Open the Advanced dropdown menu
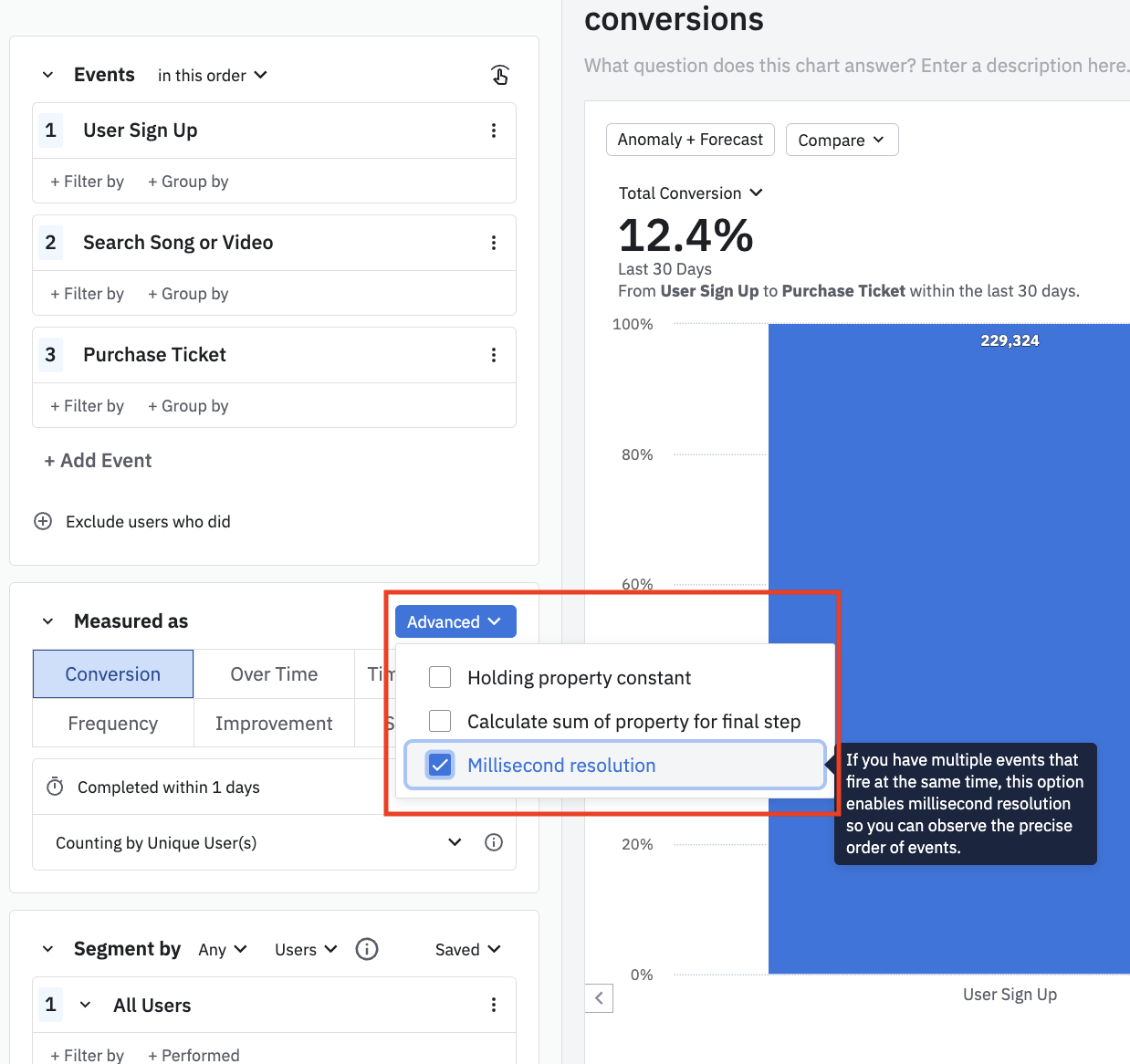The width and height of the screenshot is (1130, 1064). coord(455,621)
